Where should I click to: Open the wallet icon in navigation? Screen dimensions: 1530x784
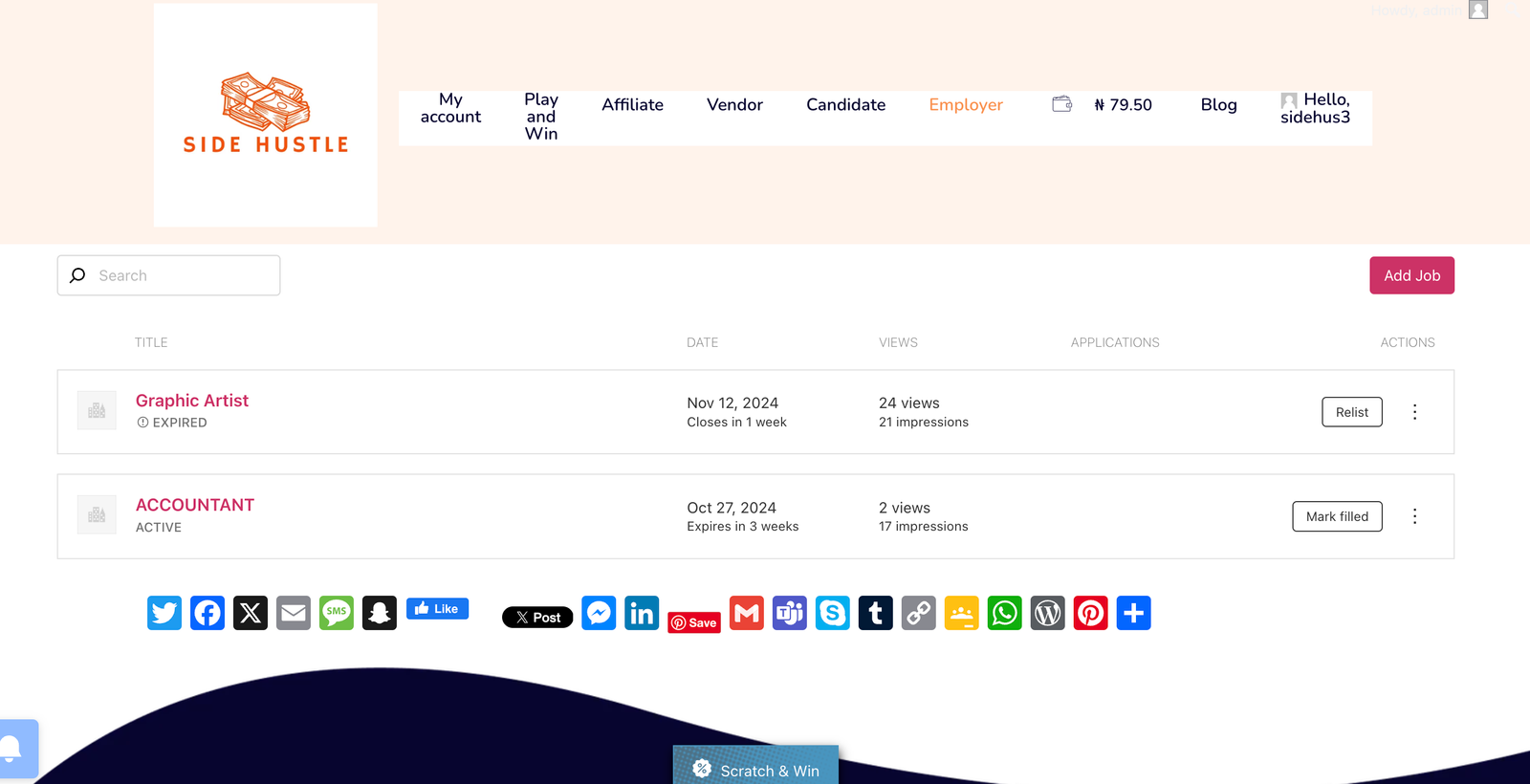tap(1061, 104)
